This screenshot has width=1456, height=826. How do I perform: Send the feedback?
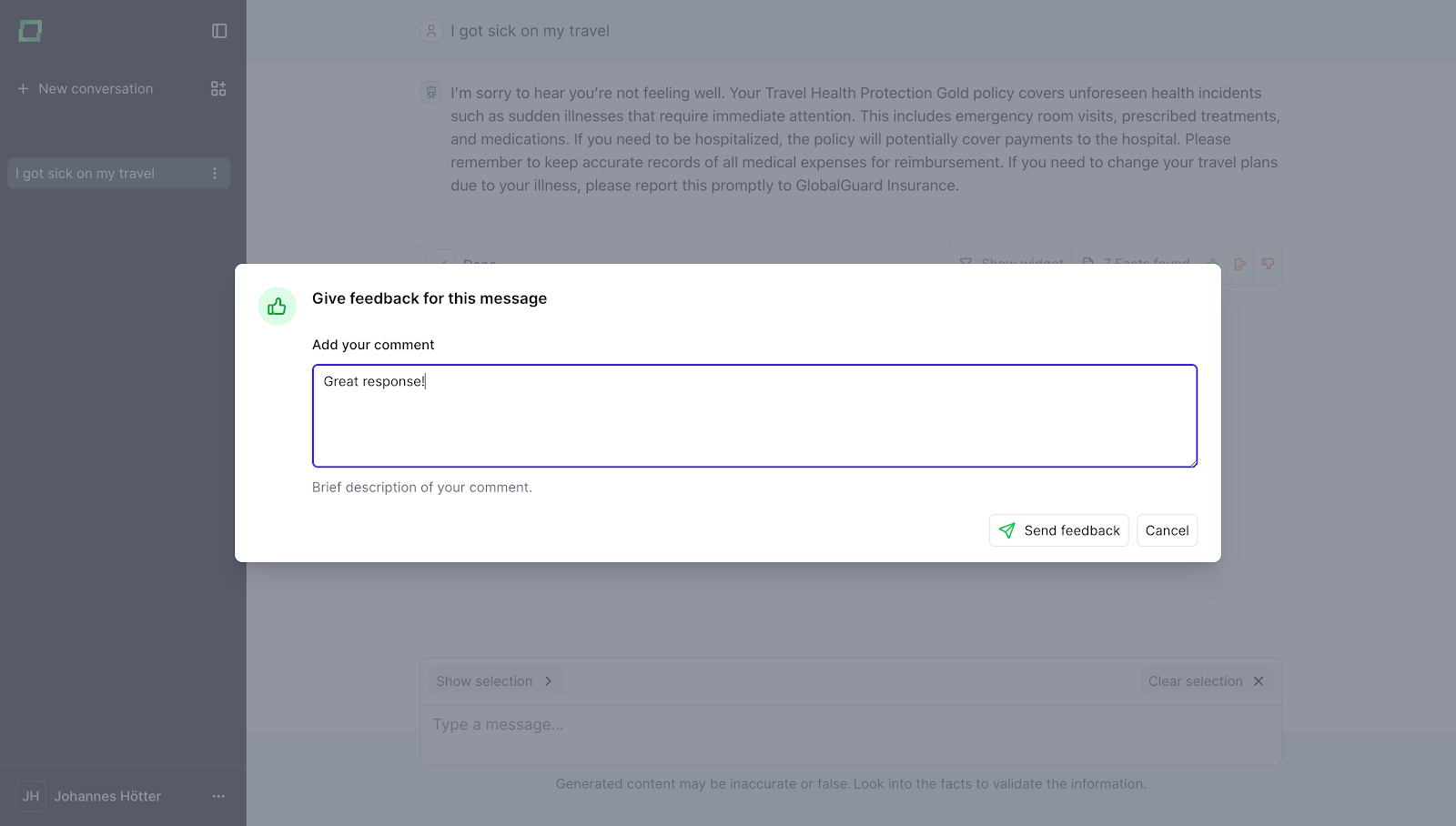click(x=1058, y=530)
